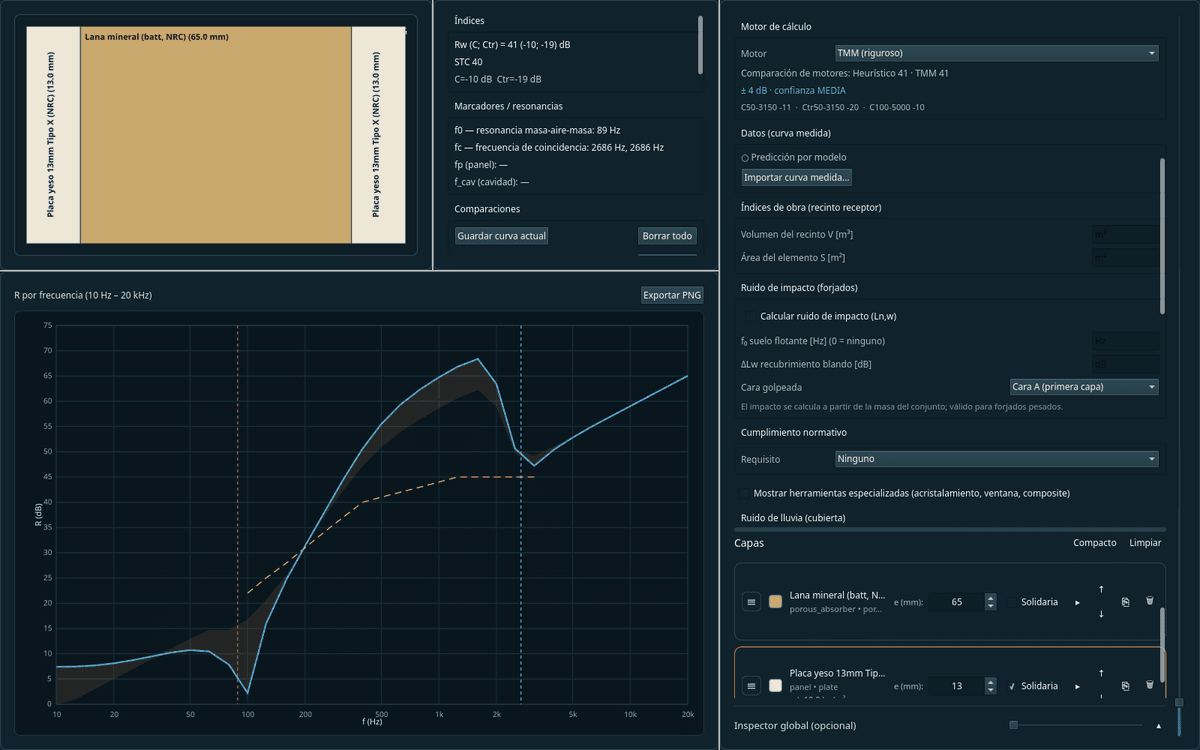Click the Inspector global (opcional) label
Image resolution: width=1200 pixels, height=750 pixels.
coord(795,725)
